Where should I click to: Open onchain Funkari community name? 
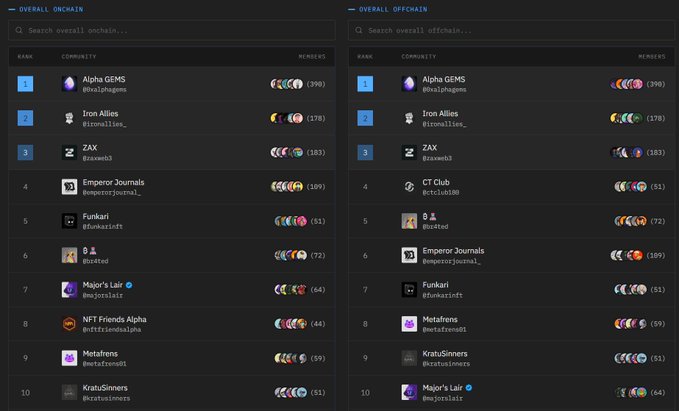[x=96, y=217]
